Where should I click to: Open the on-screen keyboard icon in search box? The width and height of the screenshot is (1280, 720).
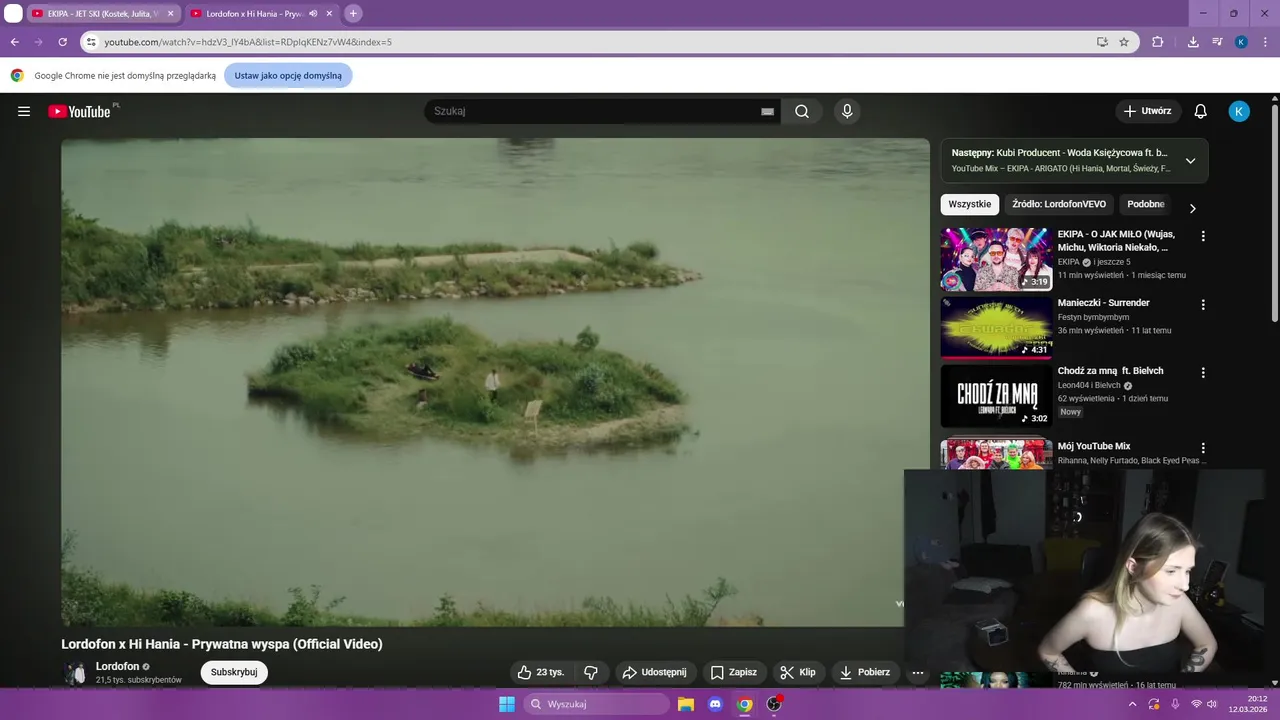767,112
